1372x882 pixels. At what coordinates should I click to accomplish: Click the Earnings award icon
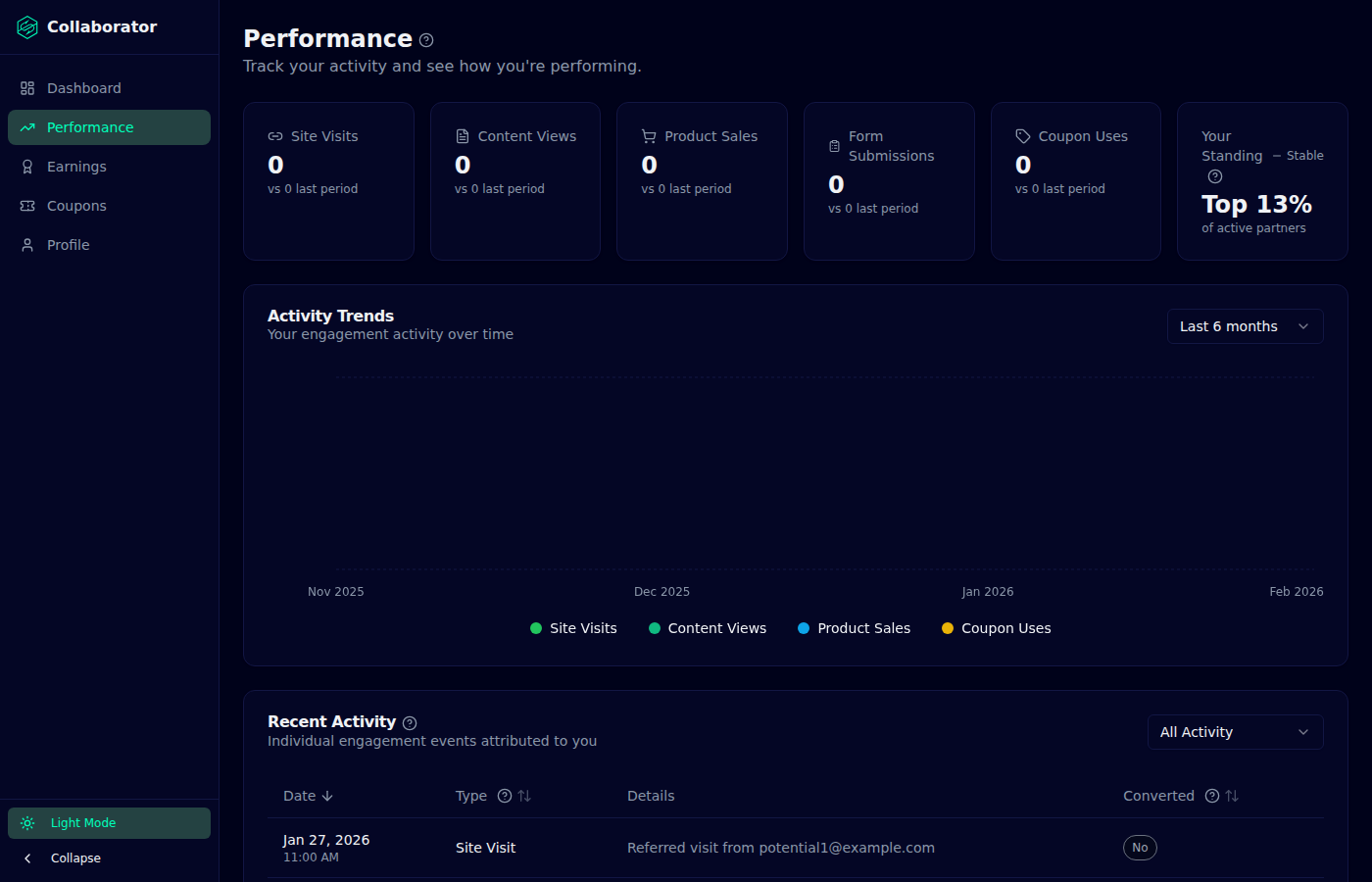coord(27,167)
